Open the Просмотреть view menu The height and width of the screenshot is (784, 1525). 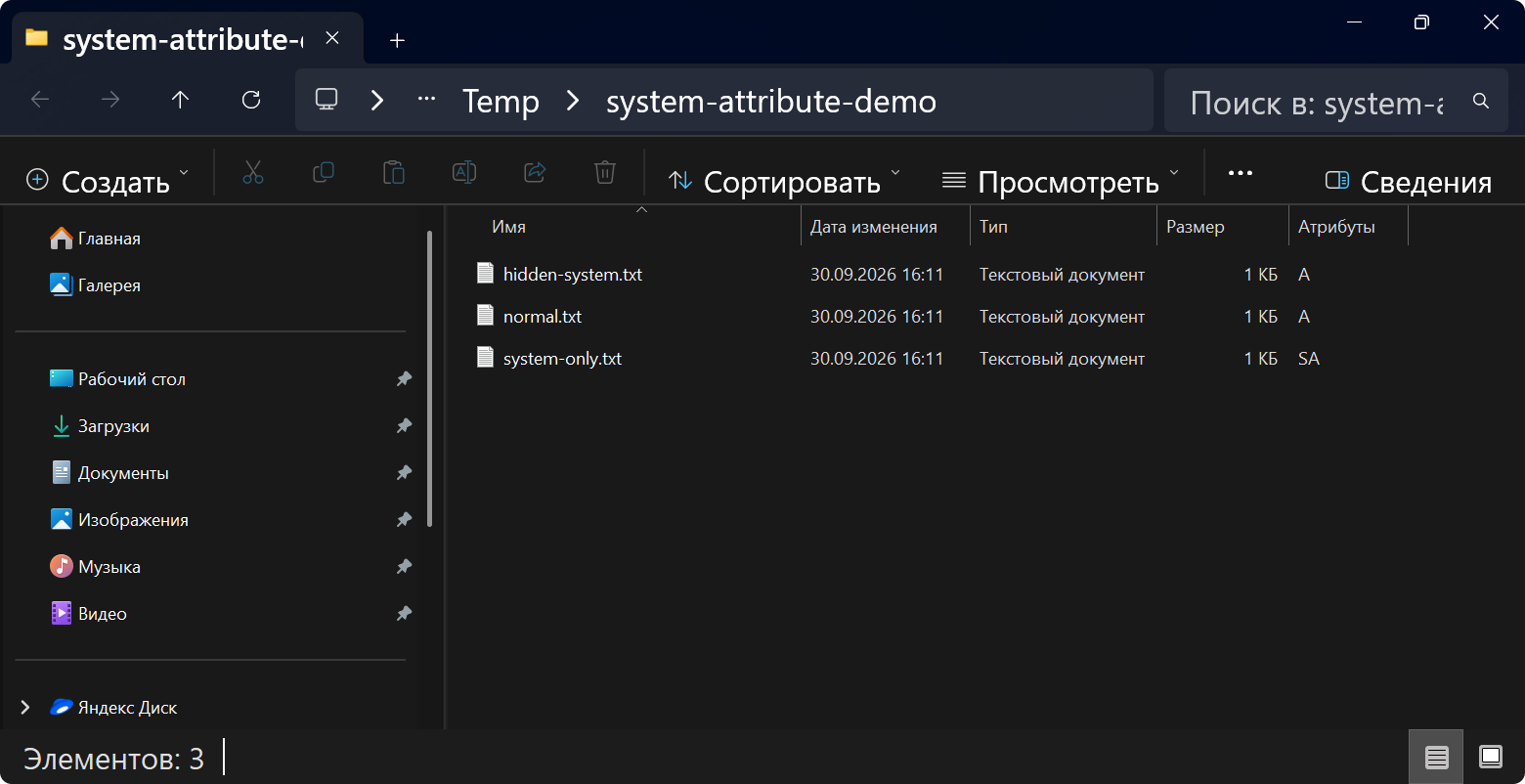tap(1061, 181)
